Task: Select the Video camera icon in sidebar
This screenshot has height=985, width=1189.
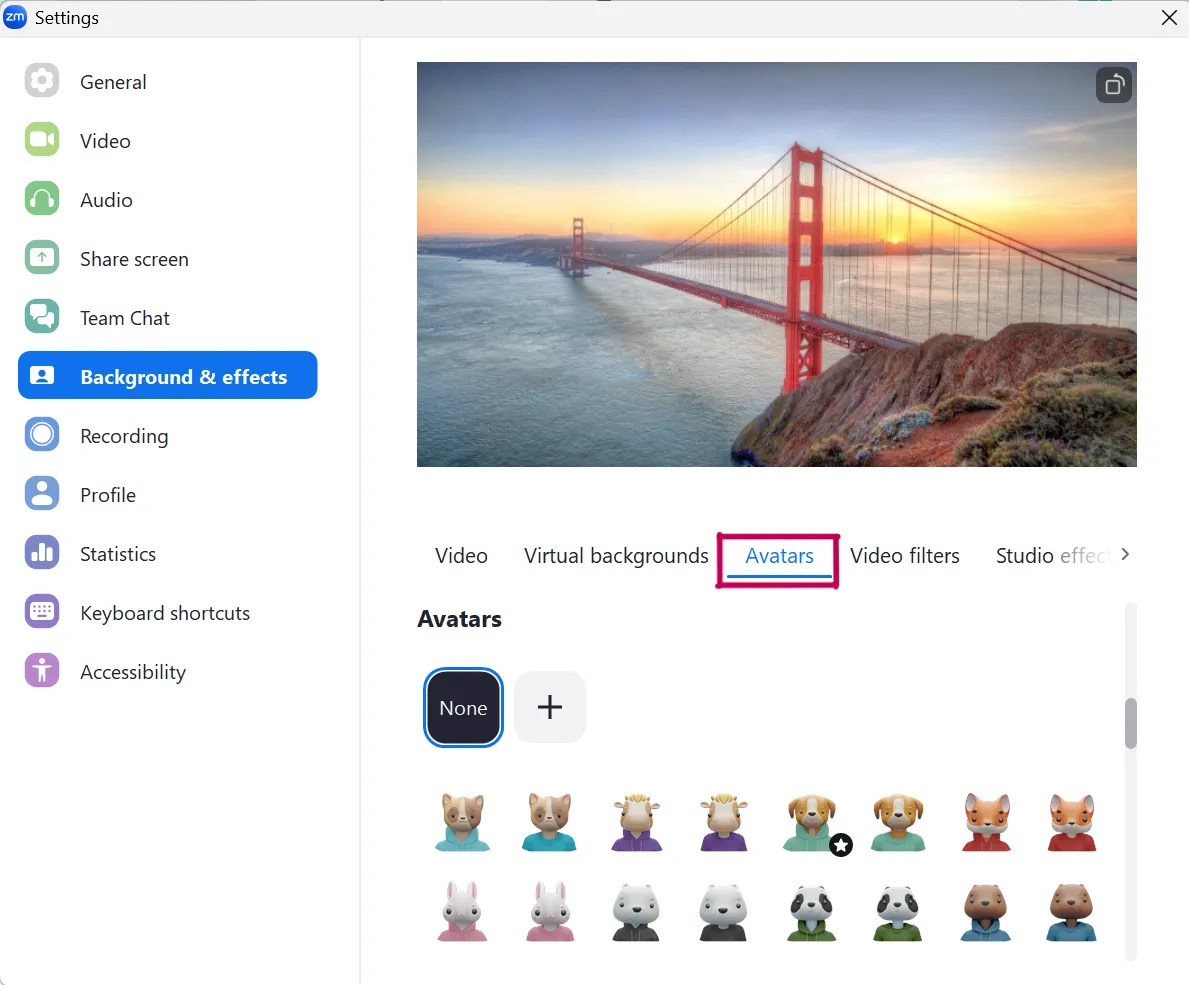Action: click(42, 140)
